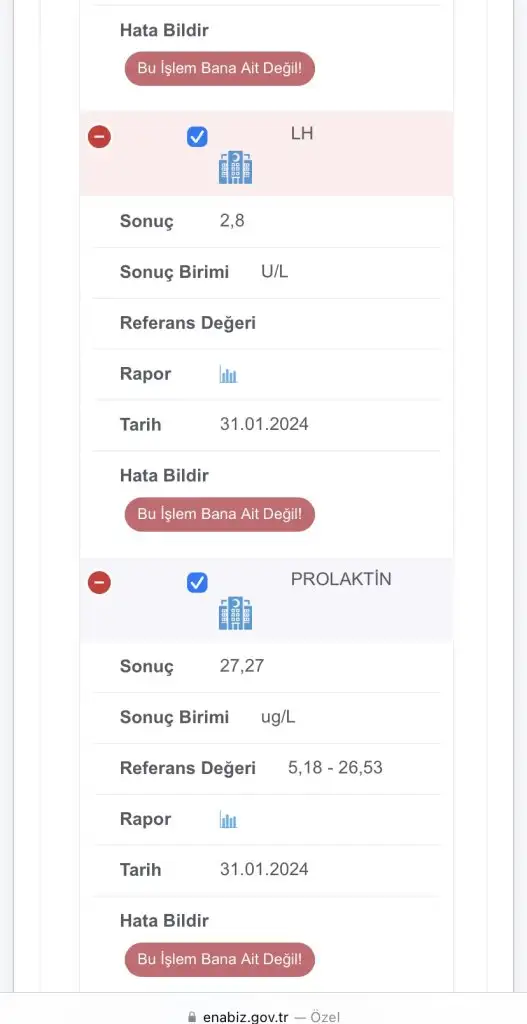
Task: Click the LH result value 2,8
Action: [x=232, y=221]
